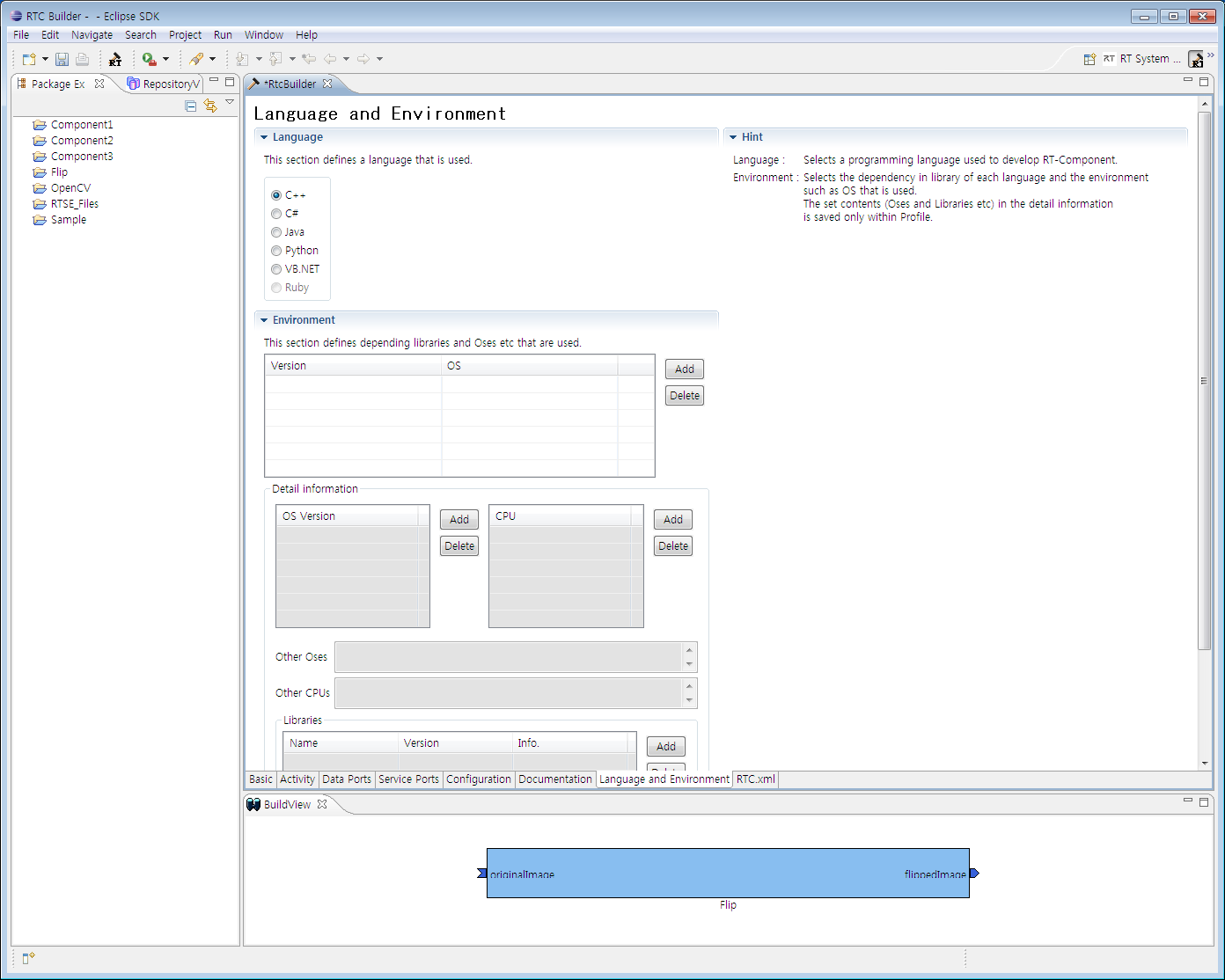This screenshot has height=980, width=1225.
Task: Open the Previous Annotation dropdown arrow
Action: 292,59
